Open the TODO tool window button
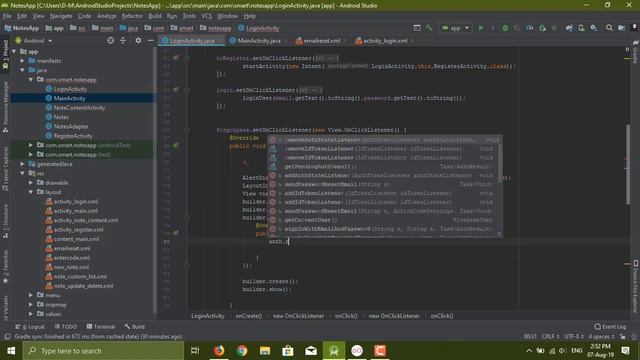 point(66,327)
